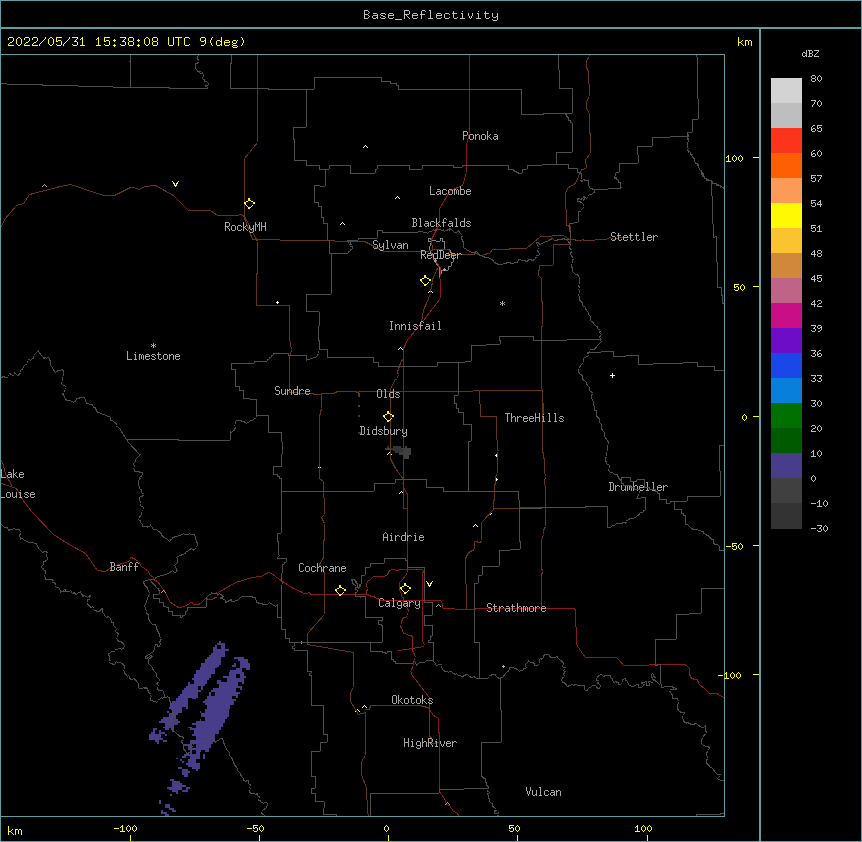This screenshot has width=862, height=842.
Task: Click the yellow diamond marker at RockyMH
Action: coord(249,203)
